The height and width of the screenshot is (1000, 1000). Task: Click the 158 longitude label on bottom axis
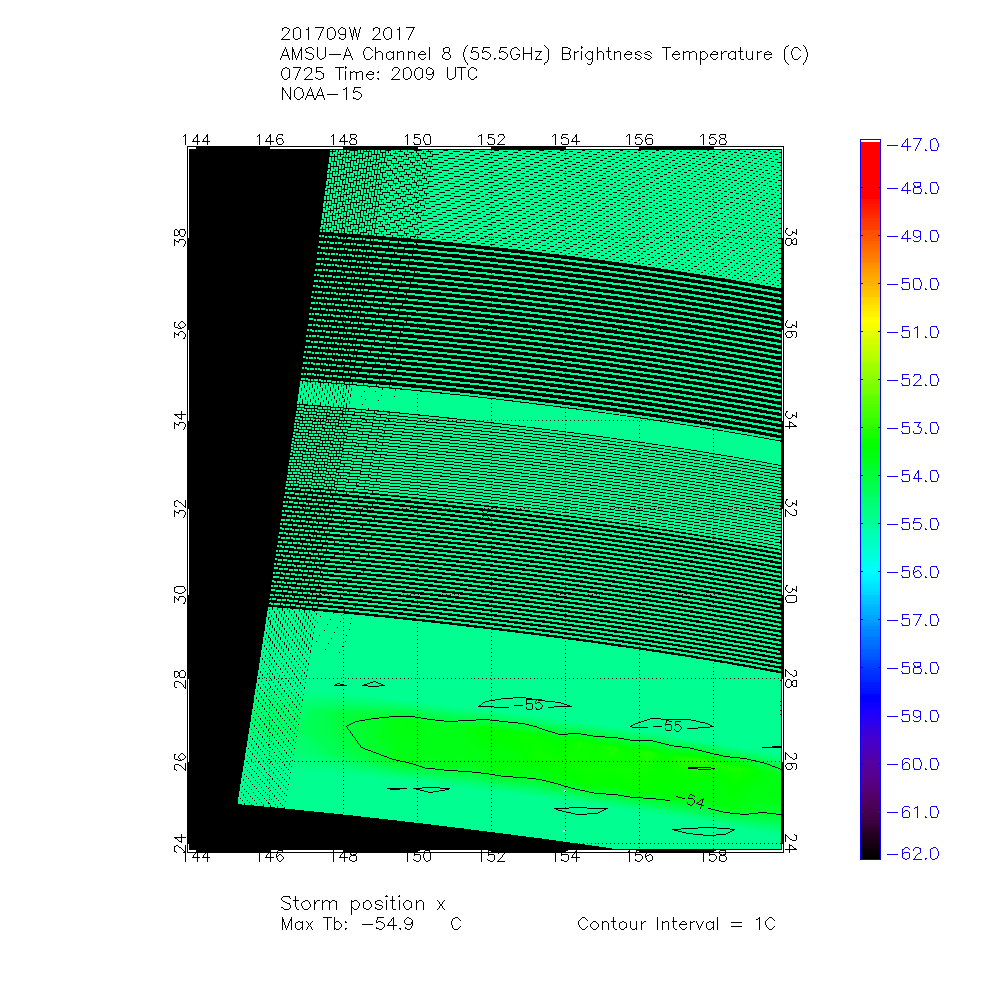[713, 857]
